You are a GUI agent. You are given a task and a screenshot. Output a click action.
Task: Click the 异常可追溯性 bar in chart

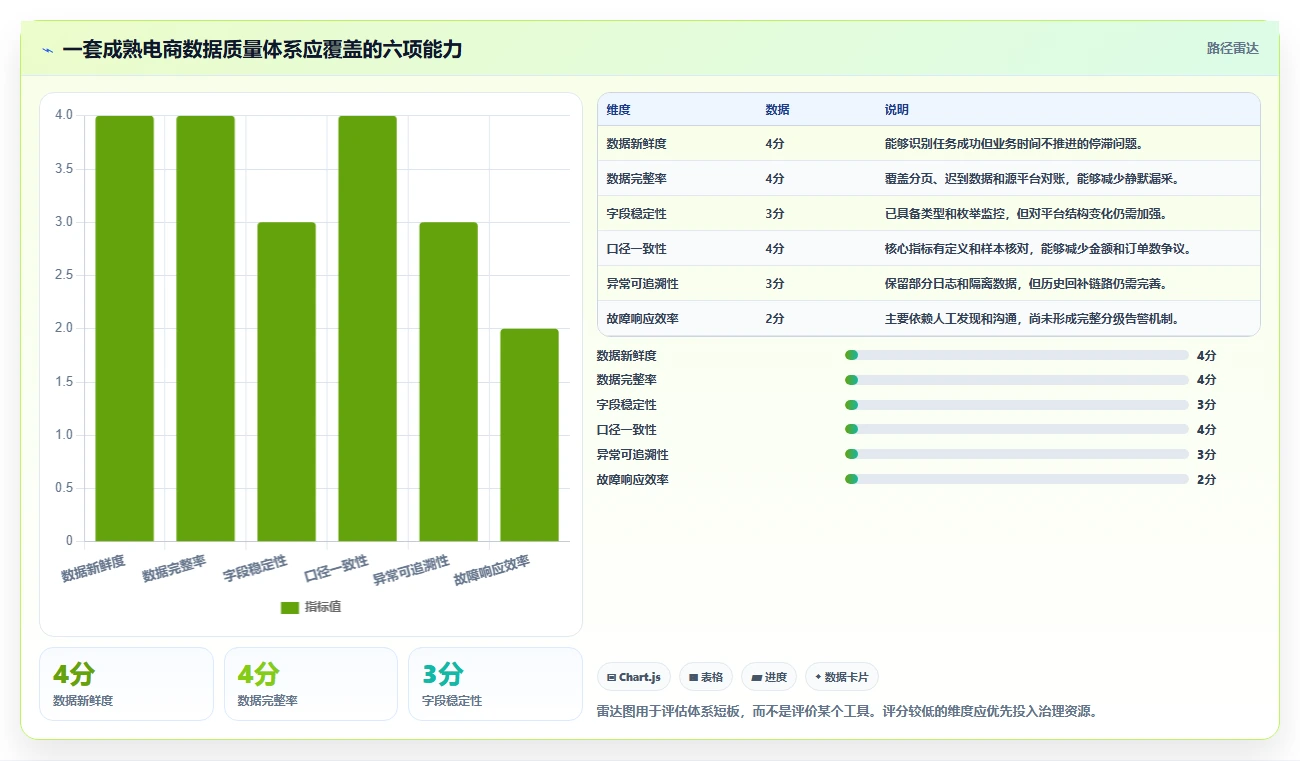[449, 382]
